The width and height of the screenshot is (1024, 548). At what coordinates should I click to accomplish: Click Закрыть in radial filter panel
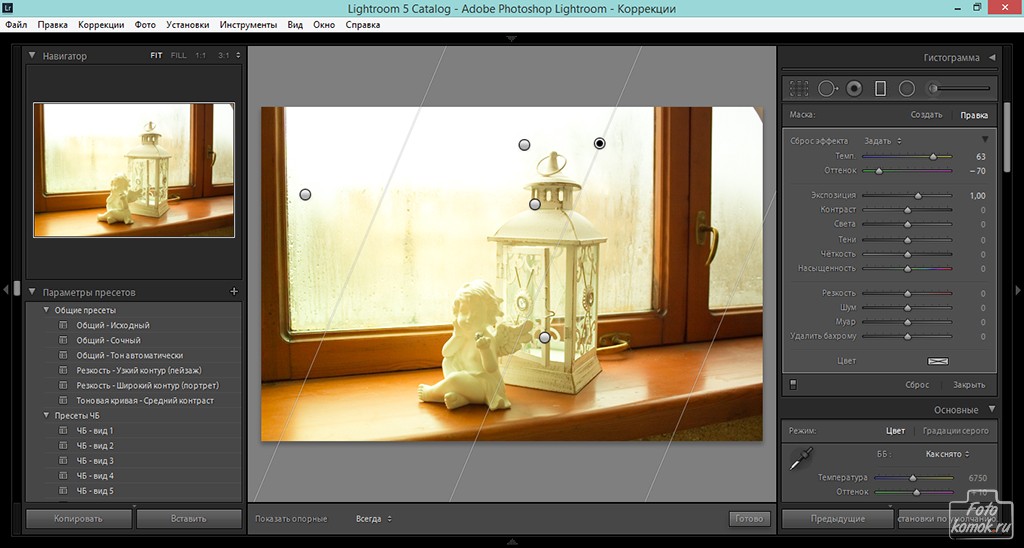(969, 385)
